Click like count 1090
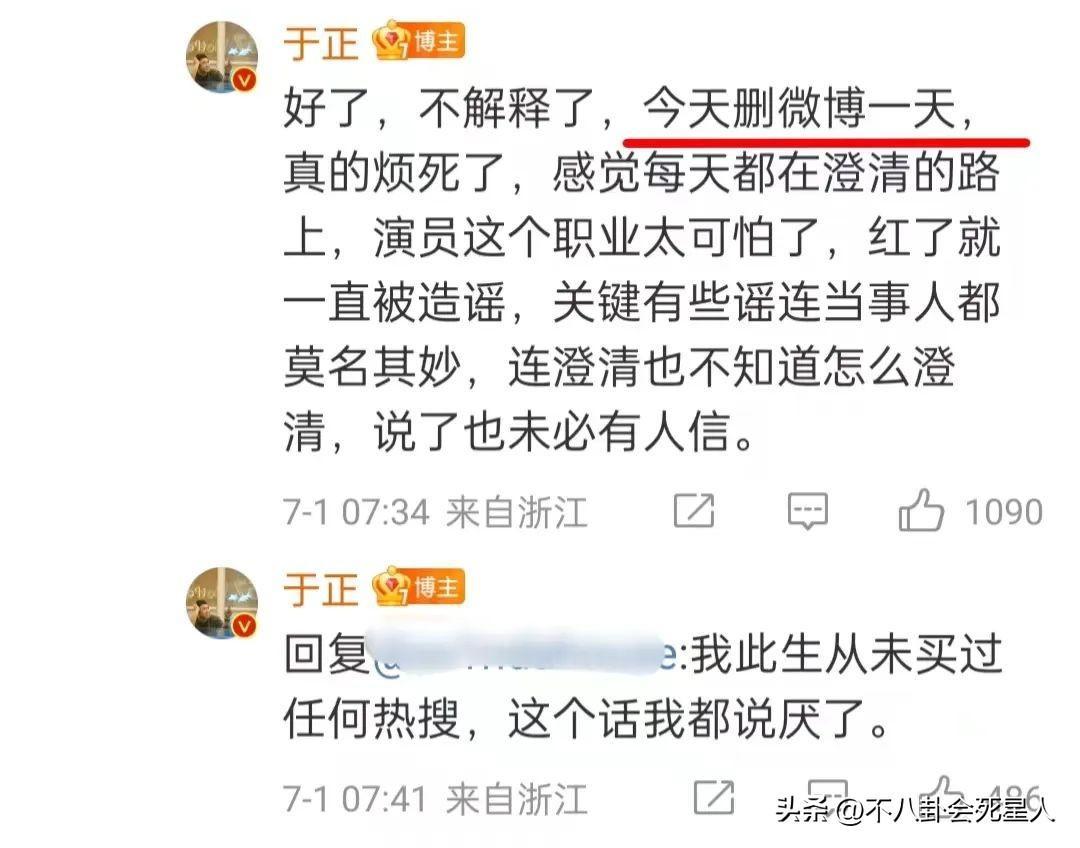The image size is (1080, 848). [x=1004, y=512]
